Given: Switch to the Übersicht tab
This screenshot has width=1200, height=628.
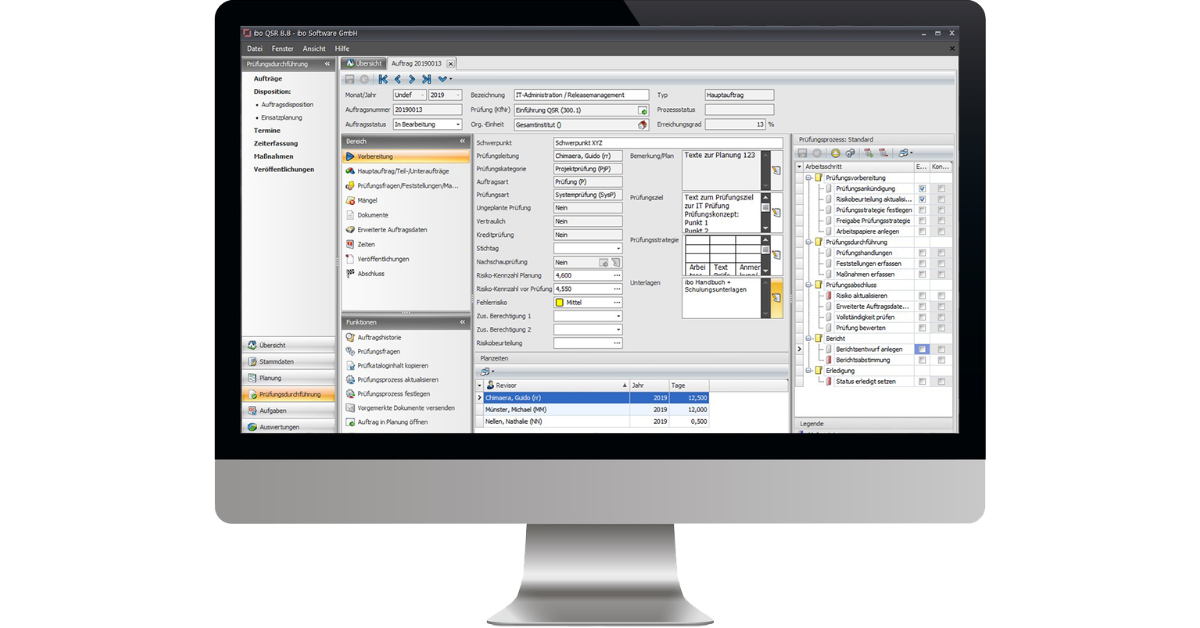Looking at the screenshot, I should pos(364,64).
